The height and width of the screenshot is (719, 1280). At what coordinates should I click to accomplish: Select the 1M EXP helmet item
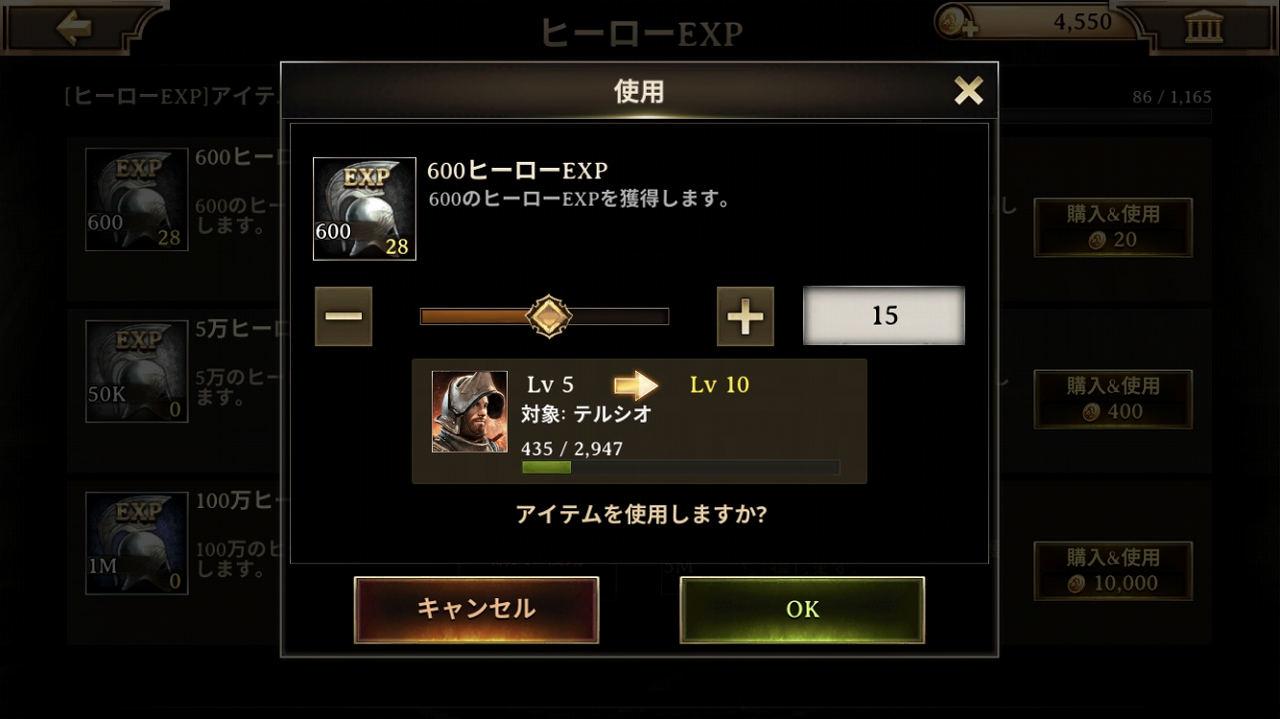(136, 543)
